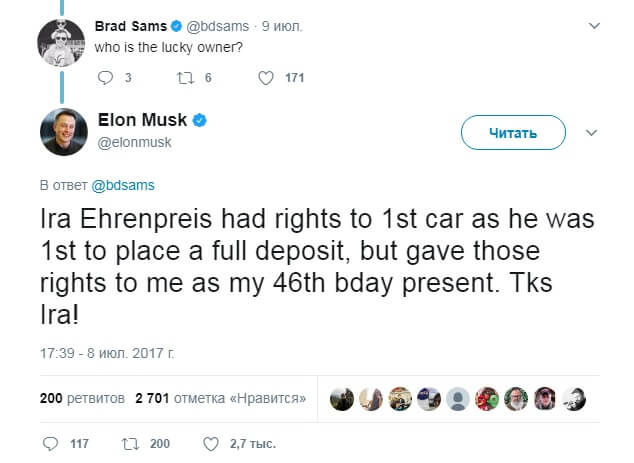Open the @elonmusk handle link
This screenshot has width=634, height=463.
(135, 142)
